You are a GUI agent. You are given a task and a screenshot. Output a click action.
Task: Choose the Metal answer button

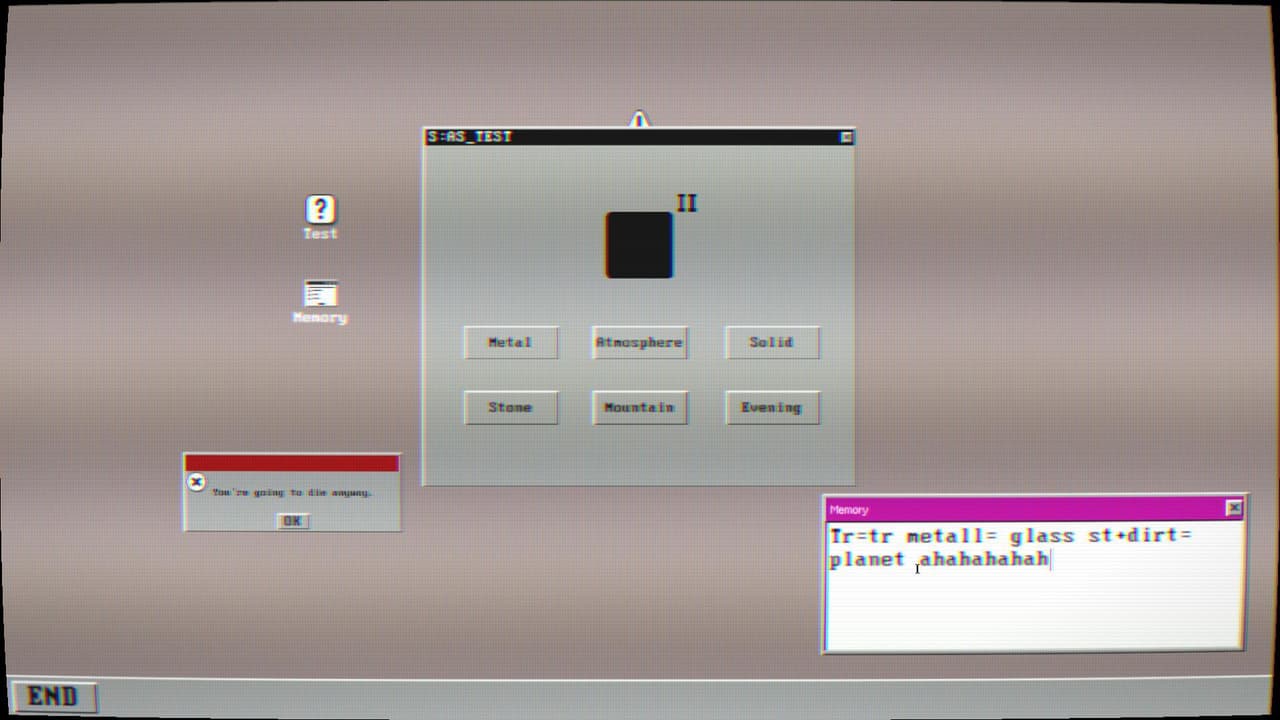pos(510,342)
